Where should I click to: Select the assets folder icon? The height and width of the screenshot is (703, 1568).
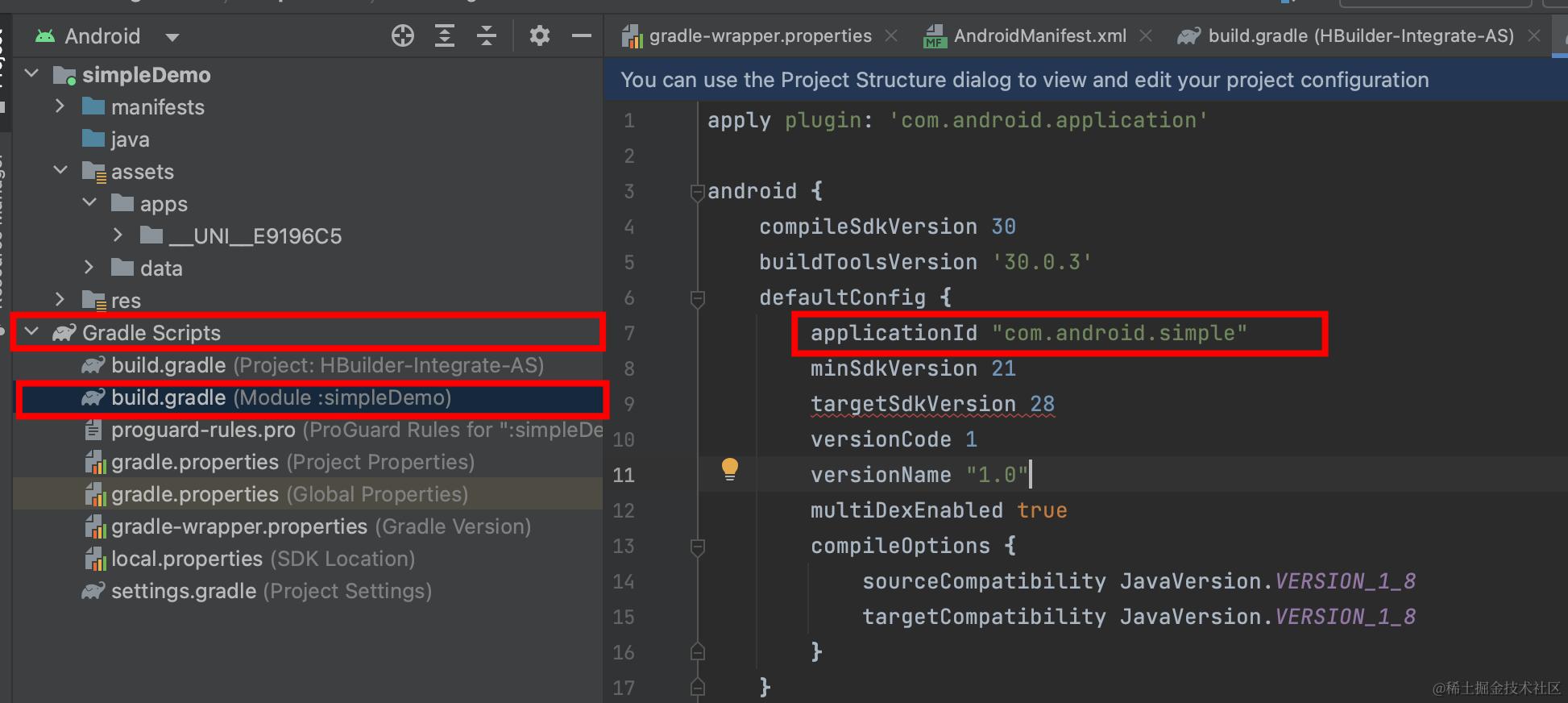(x=93, y=172)
